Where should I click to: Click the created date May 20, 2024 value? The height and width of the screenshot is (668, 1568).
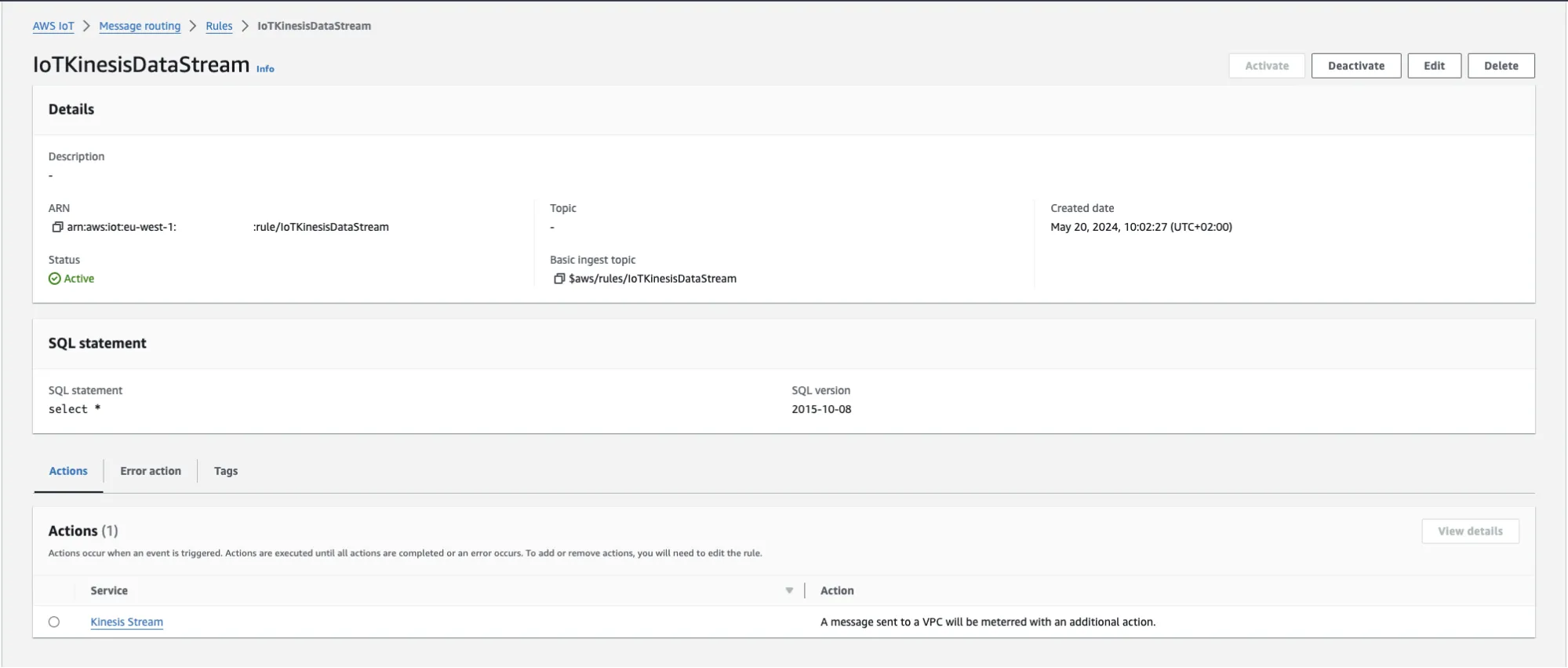click(1141, 227)
